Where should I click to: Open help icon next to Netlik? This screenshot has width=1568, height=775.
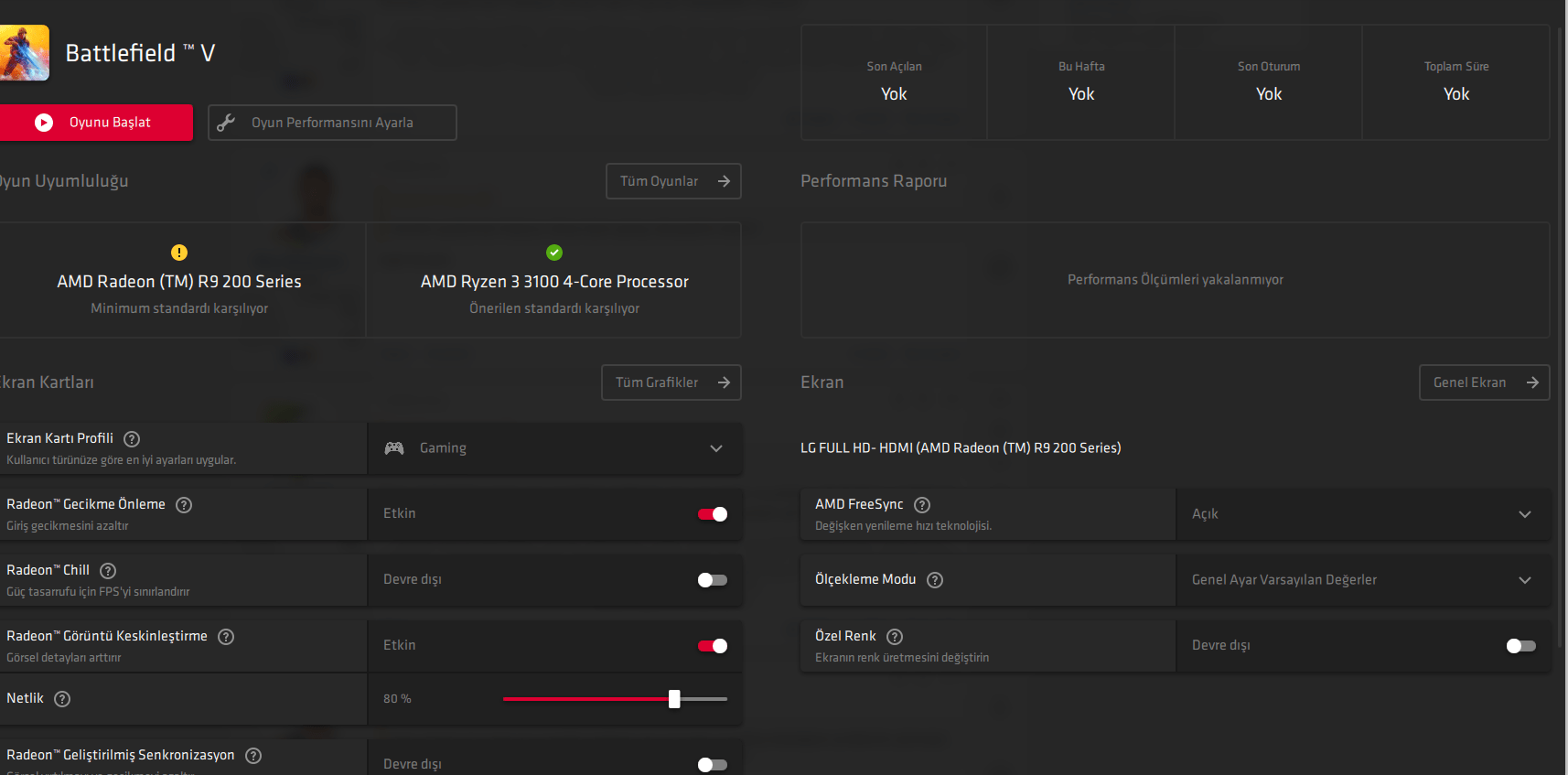pos(62,699)
